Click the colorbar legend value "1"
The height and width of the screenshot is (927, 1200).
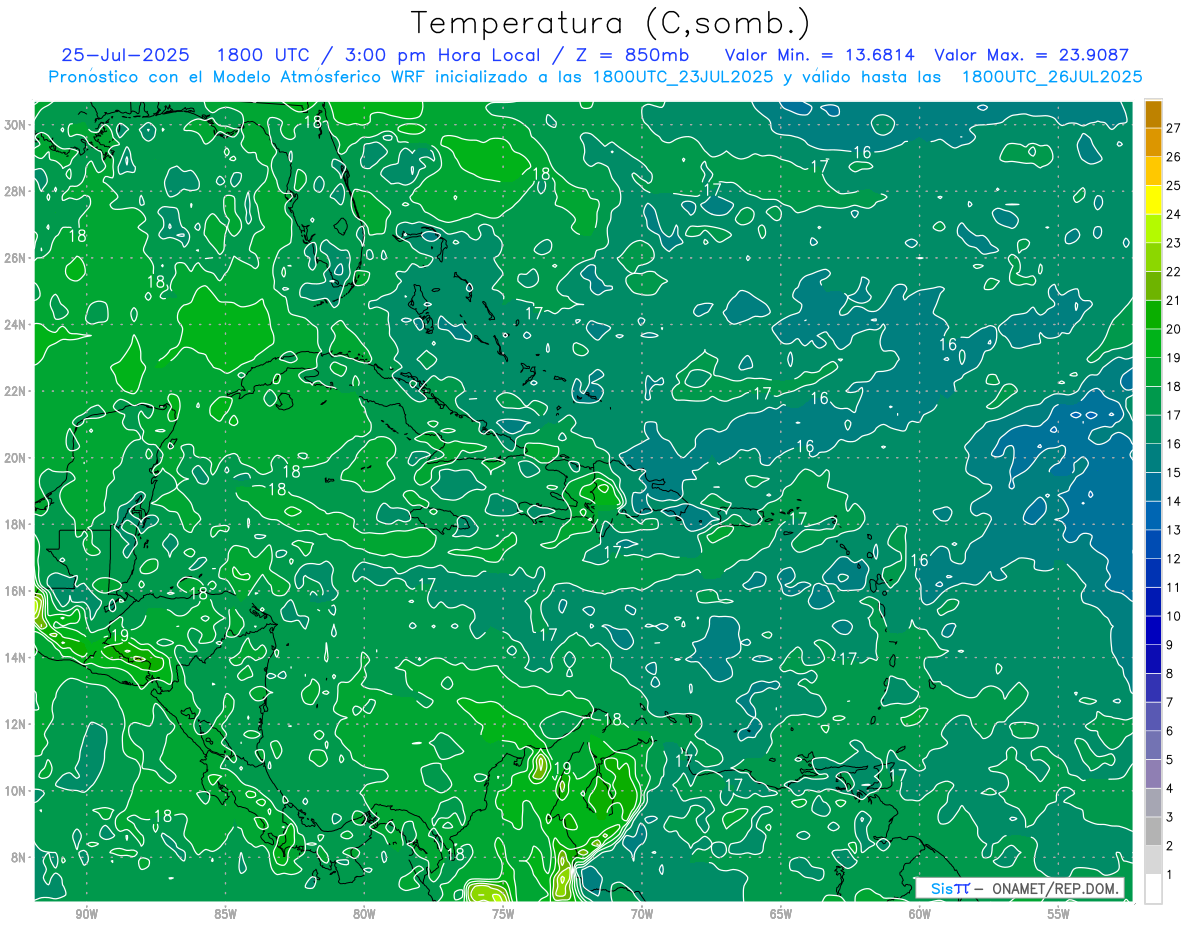1169,874
